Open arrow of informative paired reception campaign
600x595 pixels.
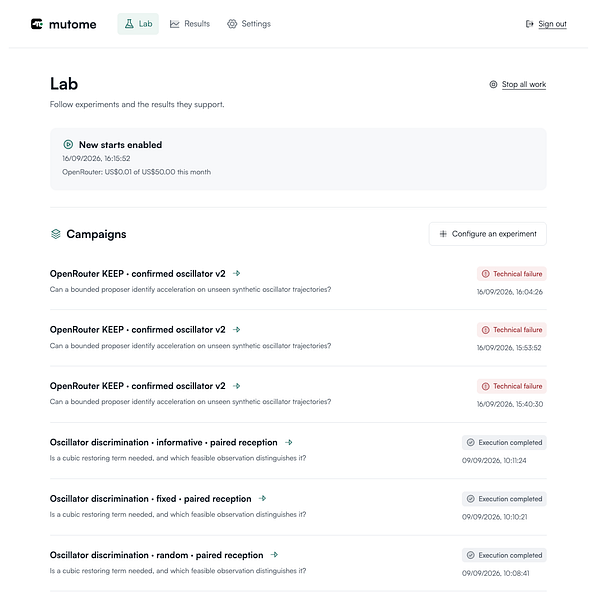pos(289,442)
